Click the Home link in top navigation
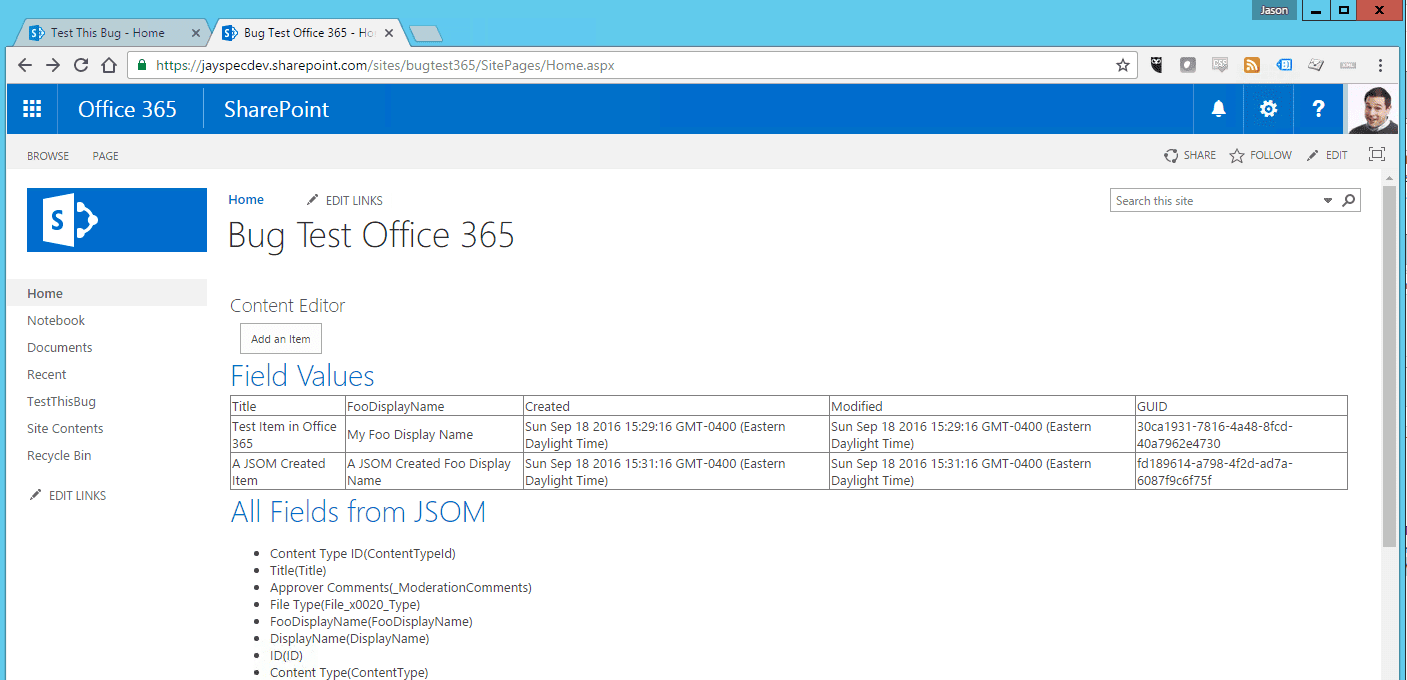The width and height of the screenshot is (1407, 680). [x=246, y=200]
